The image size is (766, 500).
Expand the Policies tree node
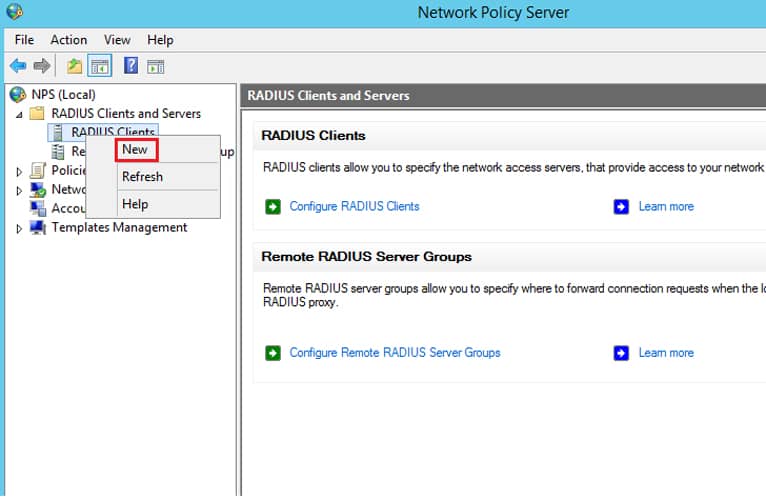19,171
